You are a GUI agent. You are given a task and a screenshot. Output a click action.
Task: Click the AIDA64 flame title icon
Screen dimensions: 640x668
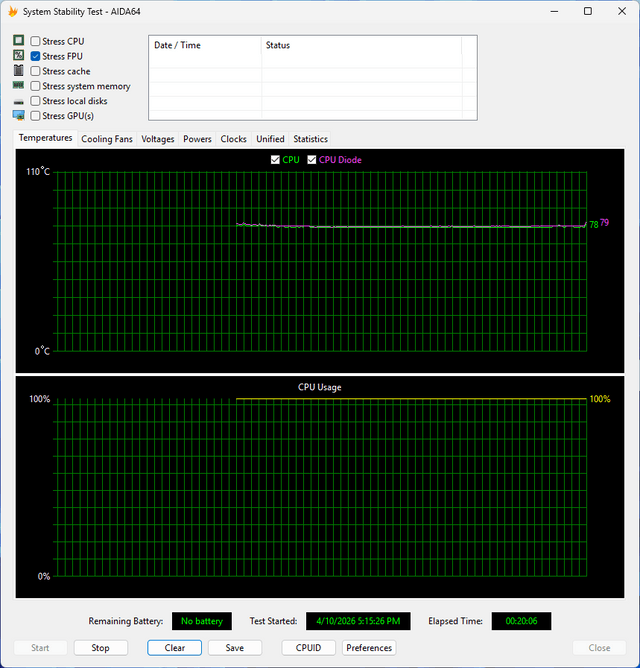pos(13,12)
